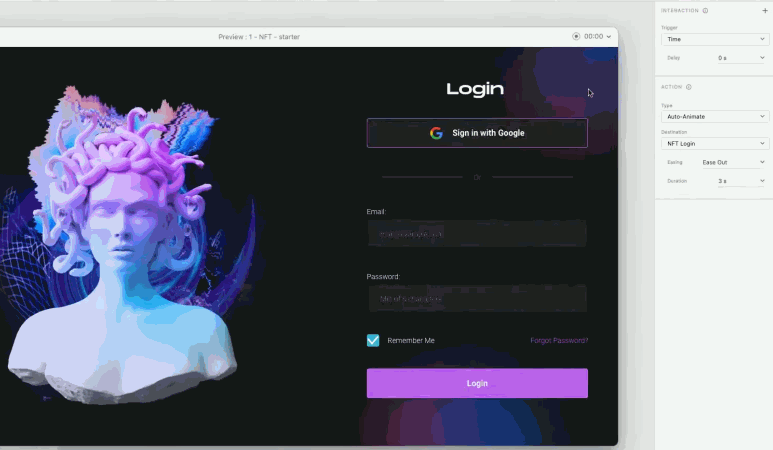Click the info icon beside Action

point(689,87)
